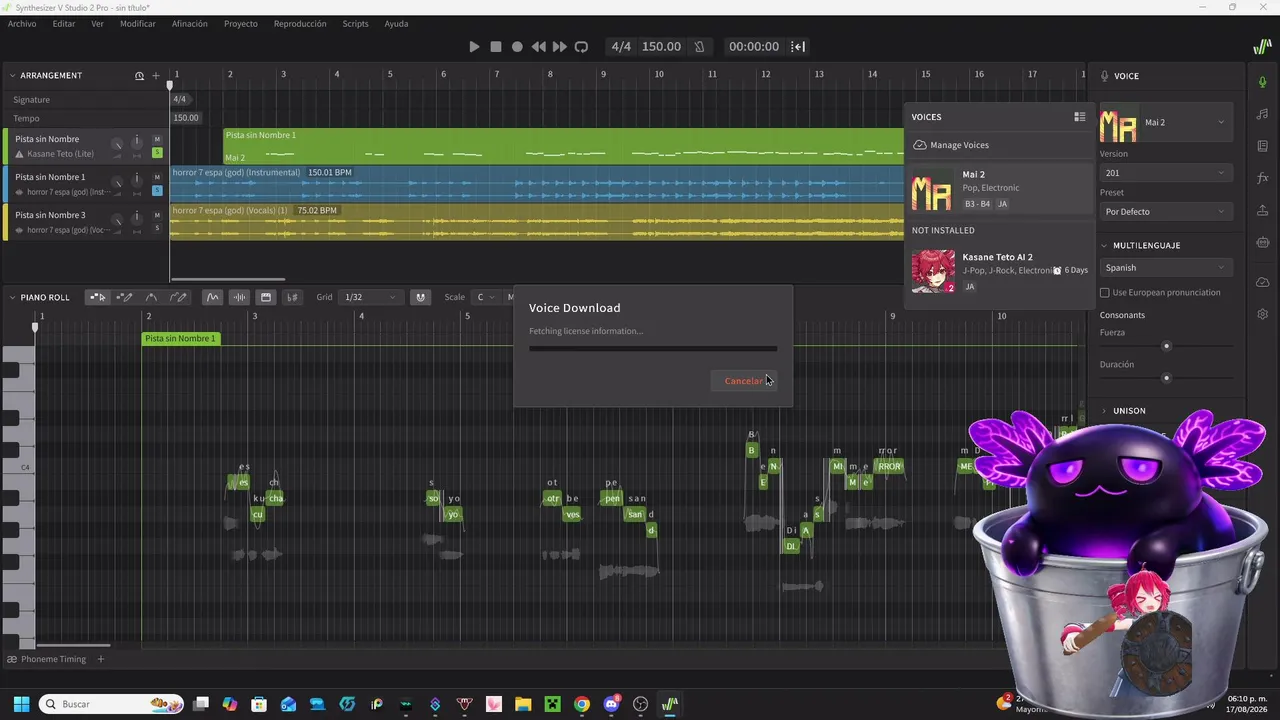
Task: Select the pitch curve pencil tool
Action: point(178,297)
